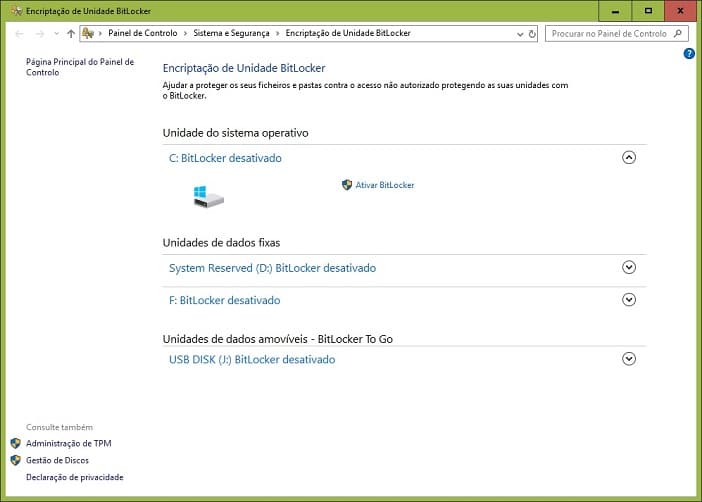
Task: Expand the System Reserved (D:) section chevron
Action: click(x=629, y=267)
